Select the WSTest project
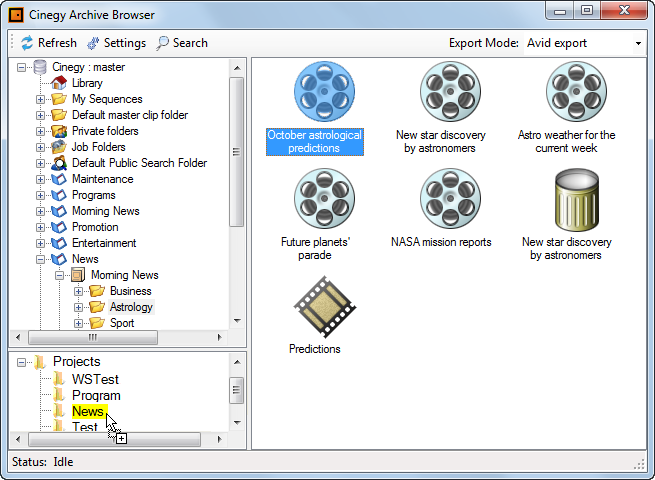The height and width of the screenshot is (480, 655). 95,379
